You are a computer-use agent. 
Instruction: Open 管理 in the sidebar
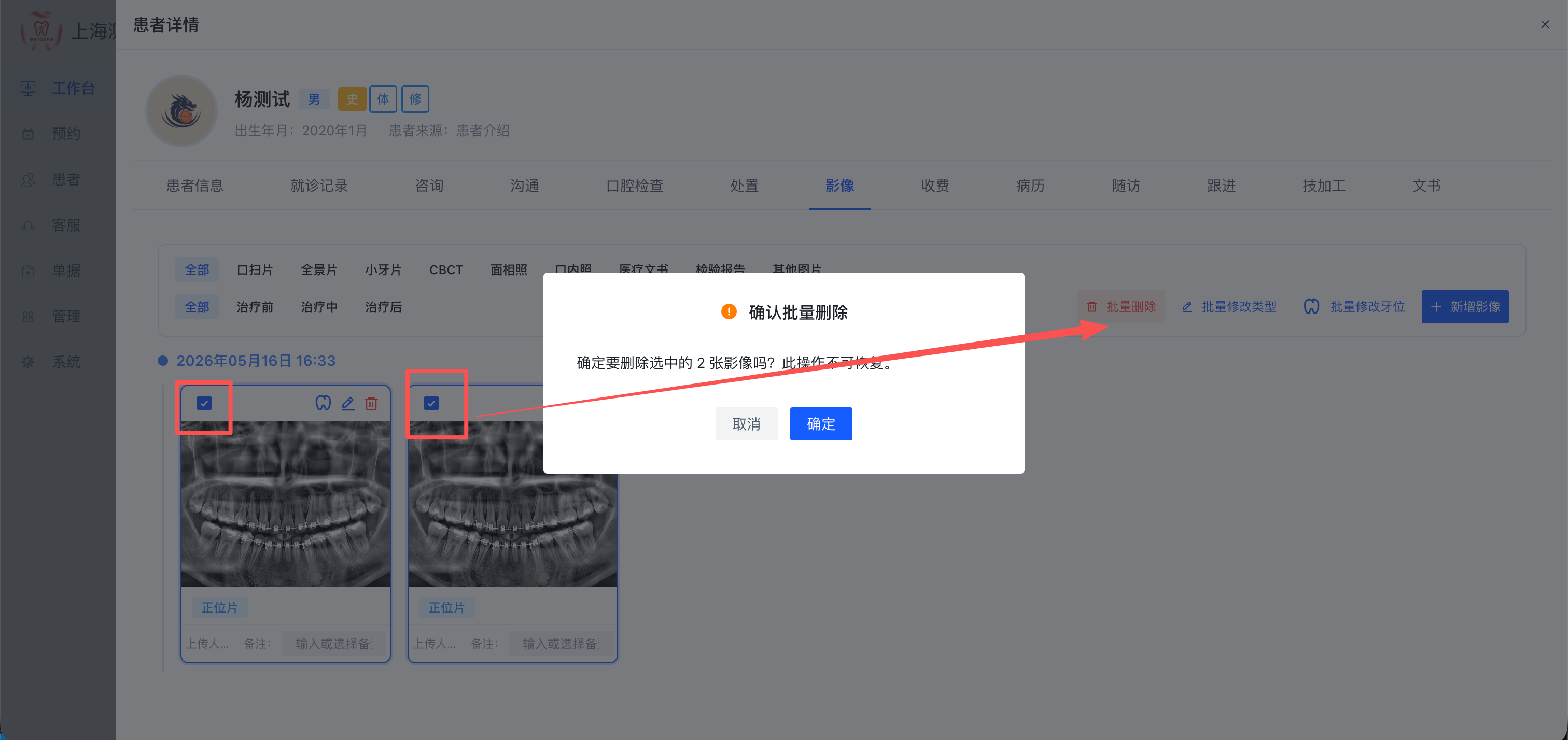[58, 317]
